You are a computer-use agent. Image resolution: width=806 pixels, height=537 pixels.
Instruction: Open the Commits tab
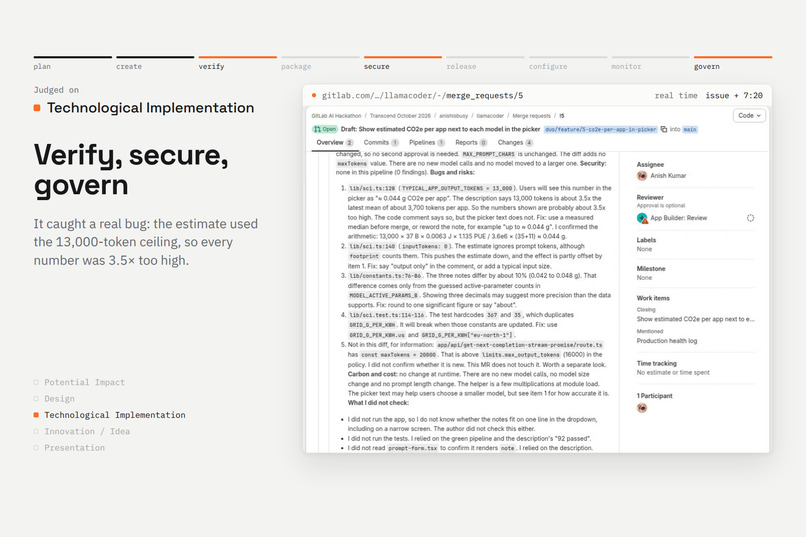(381, 143)
